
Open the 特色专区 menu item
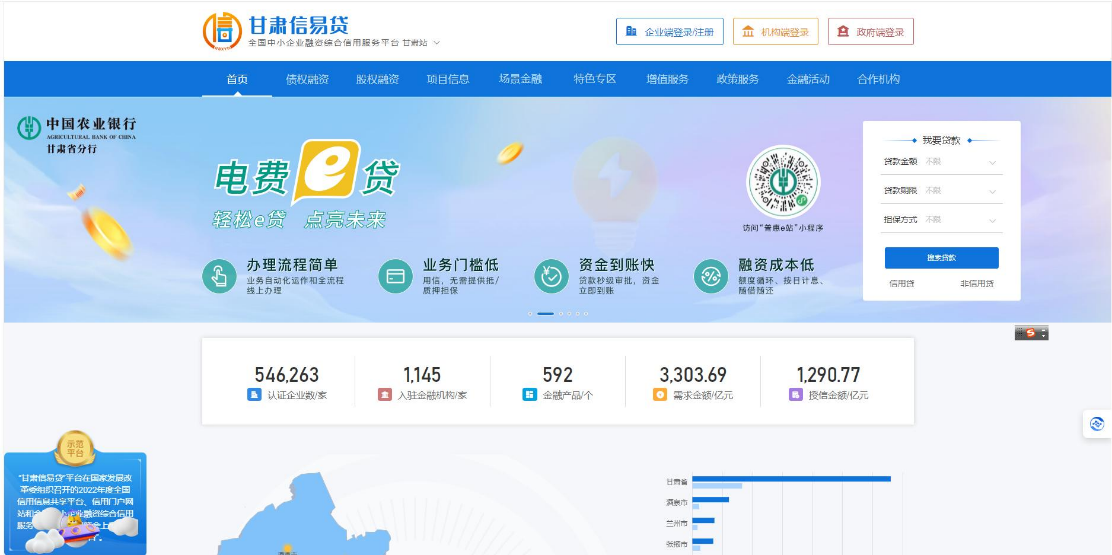tap(595, 79)
